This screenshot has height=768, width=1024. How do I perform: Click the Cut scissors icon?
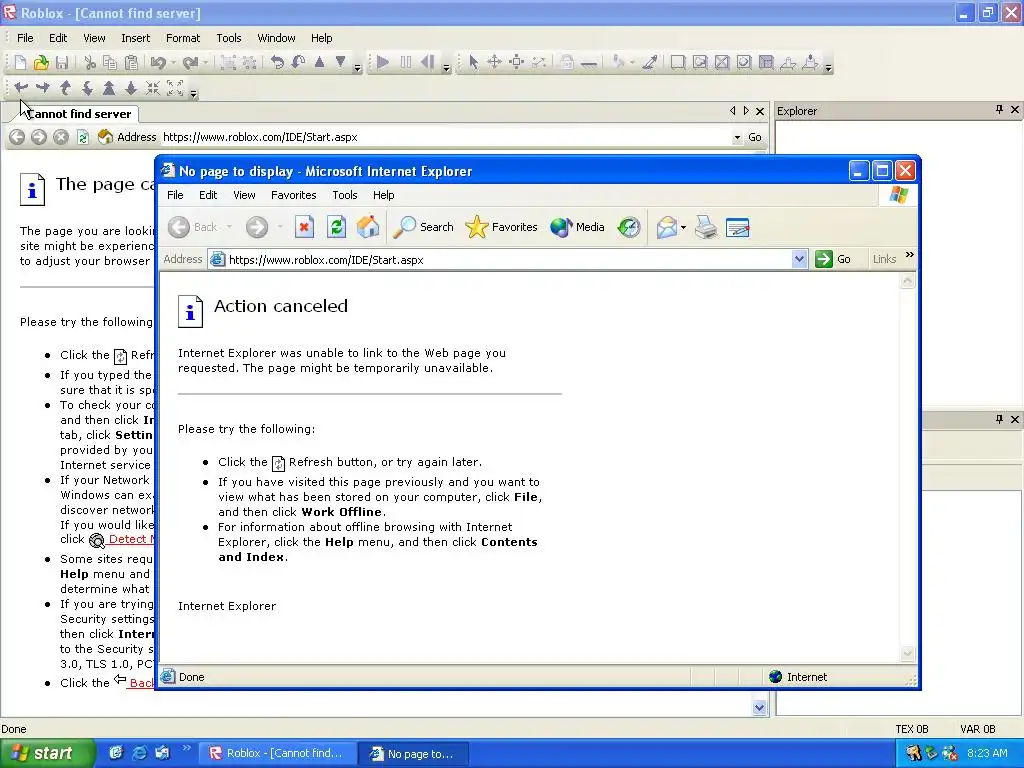tap(89, 63)
